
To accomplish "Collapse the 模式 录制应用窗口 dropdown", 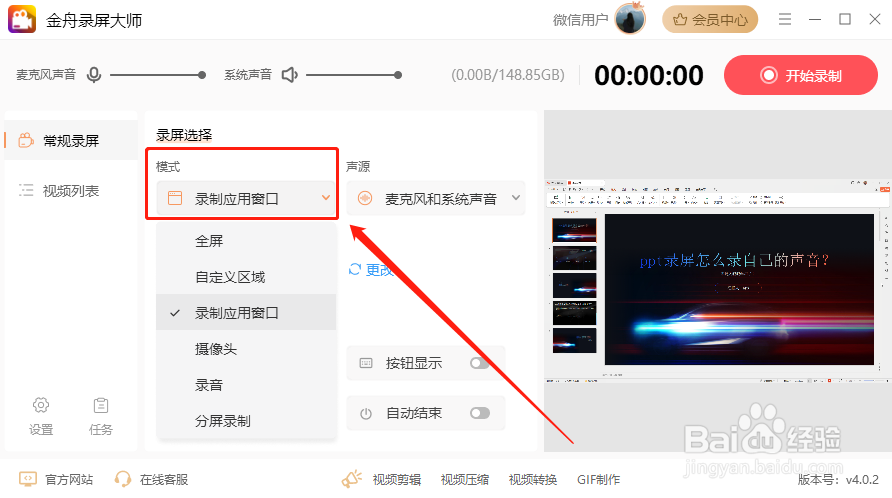I will [246, 198].
